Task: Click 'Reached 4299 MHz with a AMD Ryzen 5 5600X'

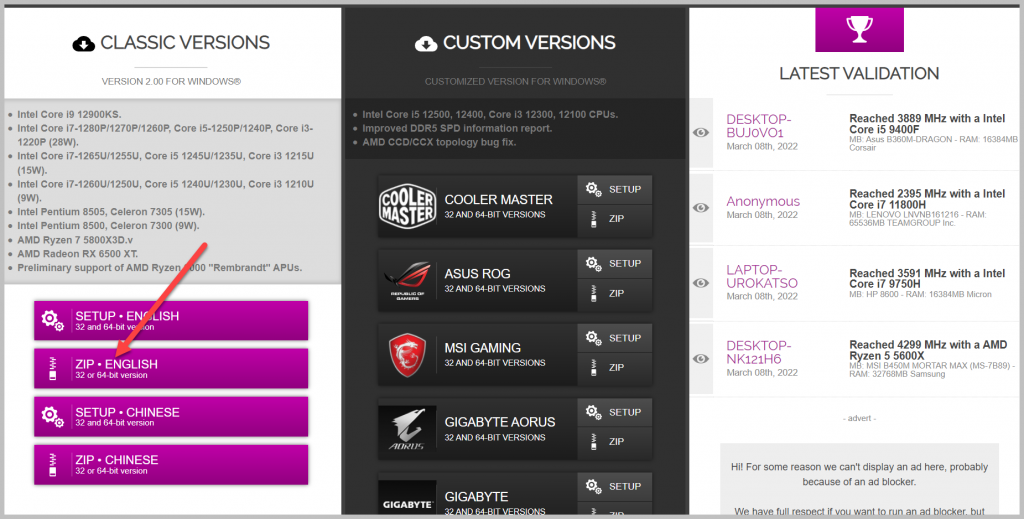Action: point(928,350)
